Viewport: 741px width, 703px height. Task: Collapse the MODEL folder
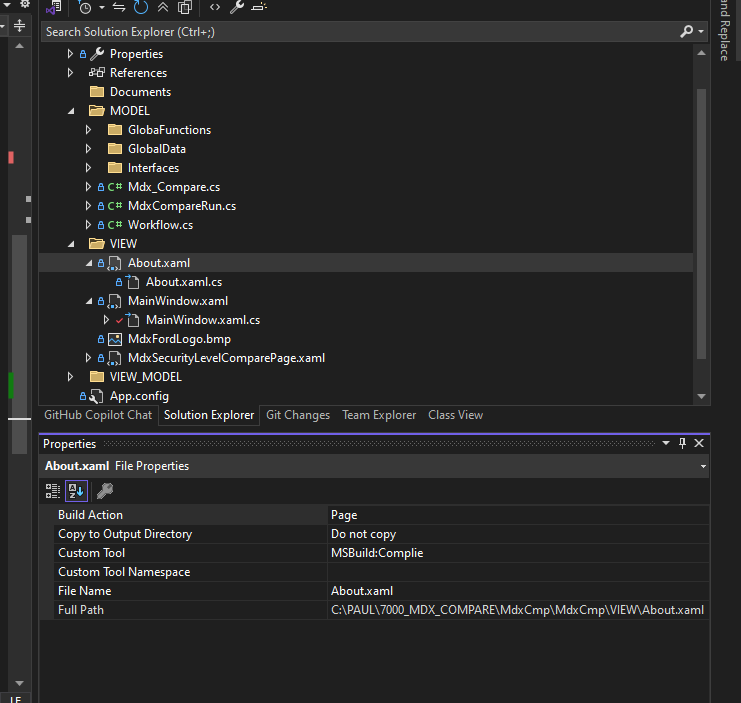coord(71,111)
